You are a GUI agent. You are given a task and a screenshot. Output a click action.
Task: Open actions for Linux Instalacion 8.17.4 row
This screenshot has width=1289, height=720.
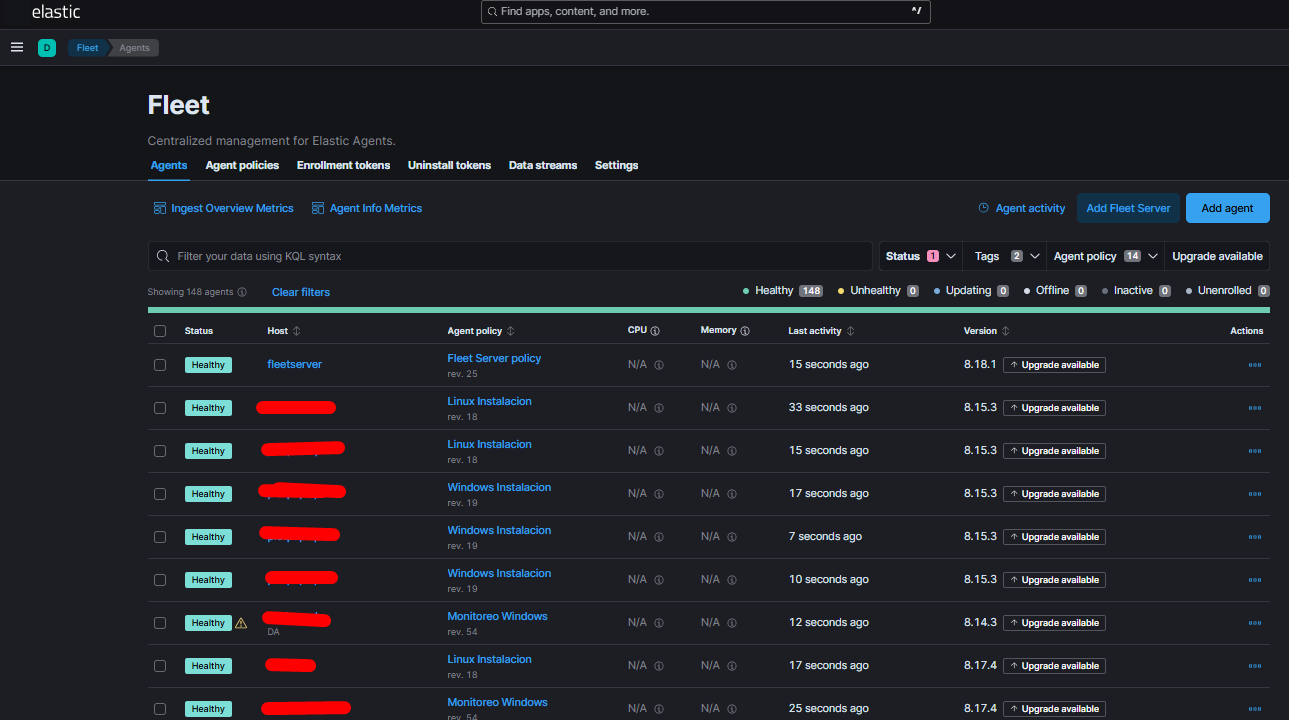pos(1255,666)
